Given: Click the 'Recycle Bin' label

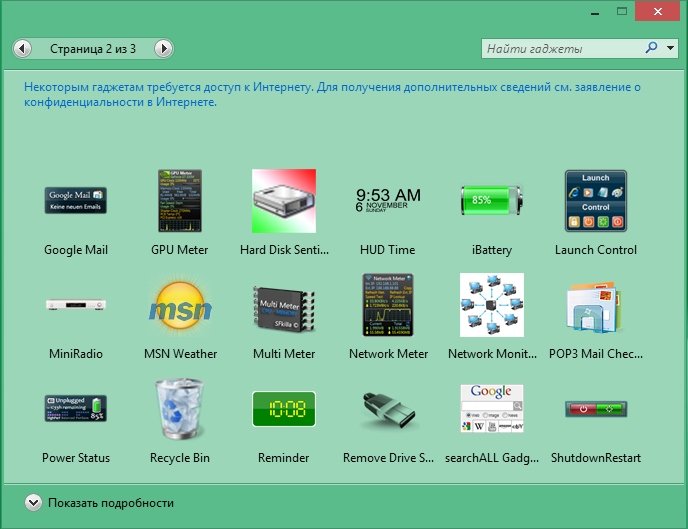Looking at the screenshot, I should click(x=179, y=458).
